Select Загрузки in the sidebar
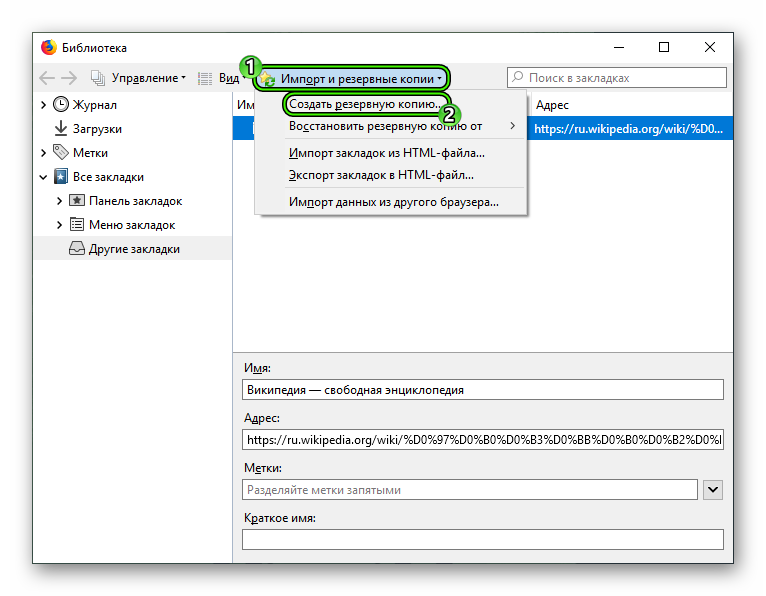Screen dimensions: 766x596 [97, 129]
